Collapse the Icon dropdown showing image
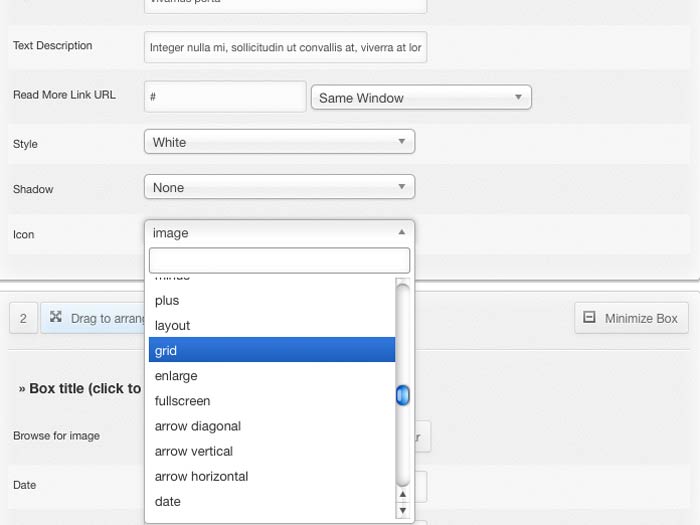Image resolution: width=700 pixels, height=525 pixels. (279, 233)
